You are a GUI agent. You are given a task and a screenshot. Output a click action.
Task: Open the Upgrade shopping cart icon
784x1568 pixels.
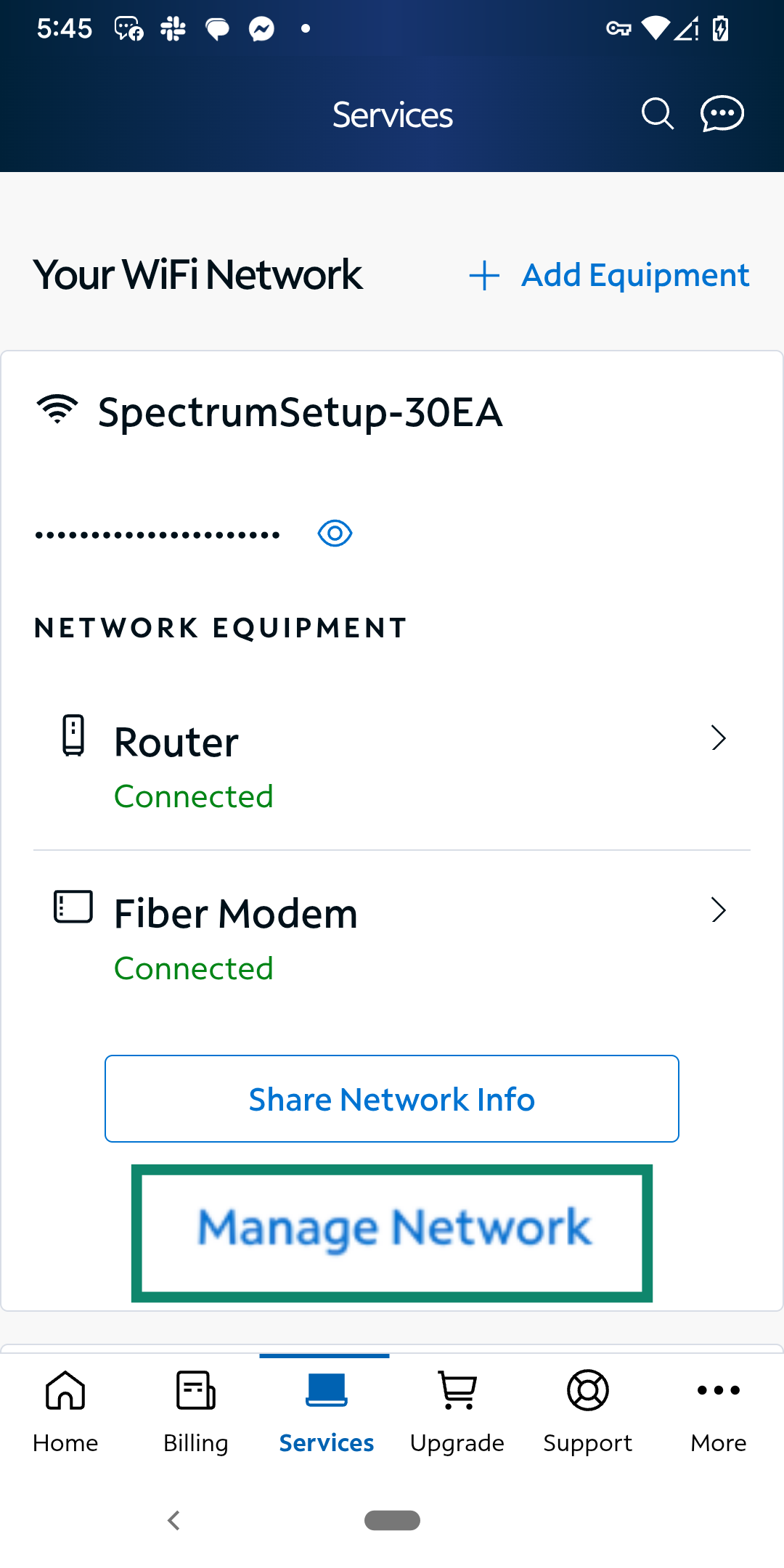(x=457, y=1390)
